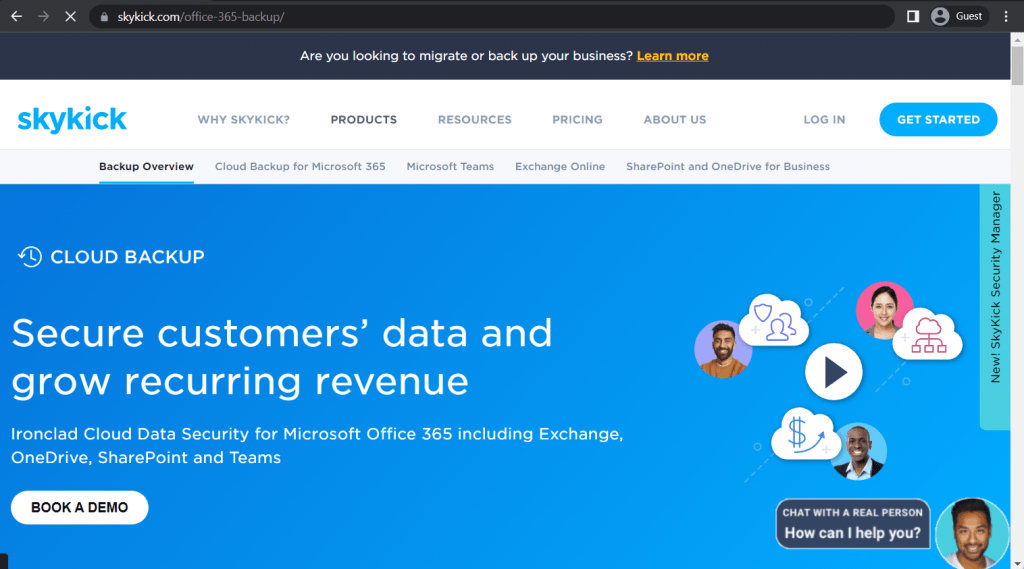
Task: Open SharePoint and OneDrive for Business tab
Action: (x=728, y=167)
